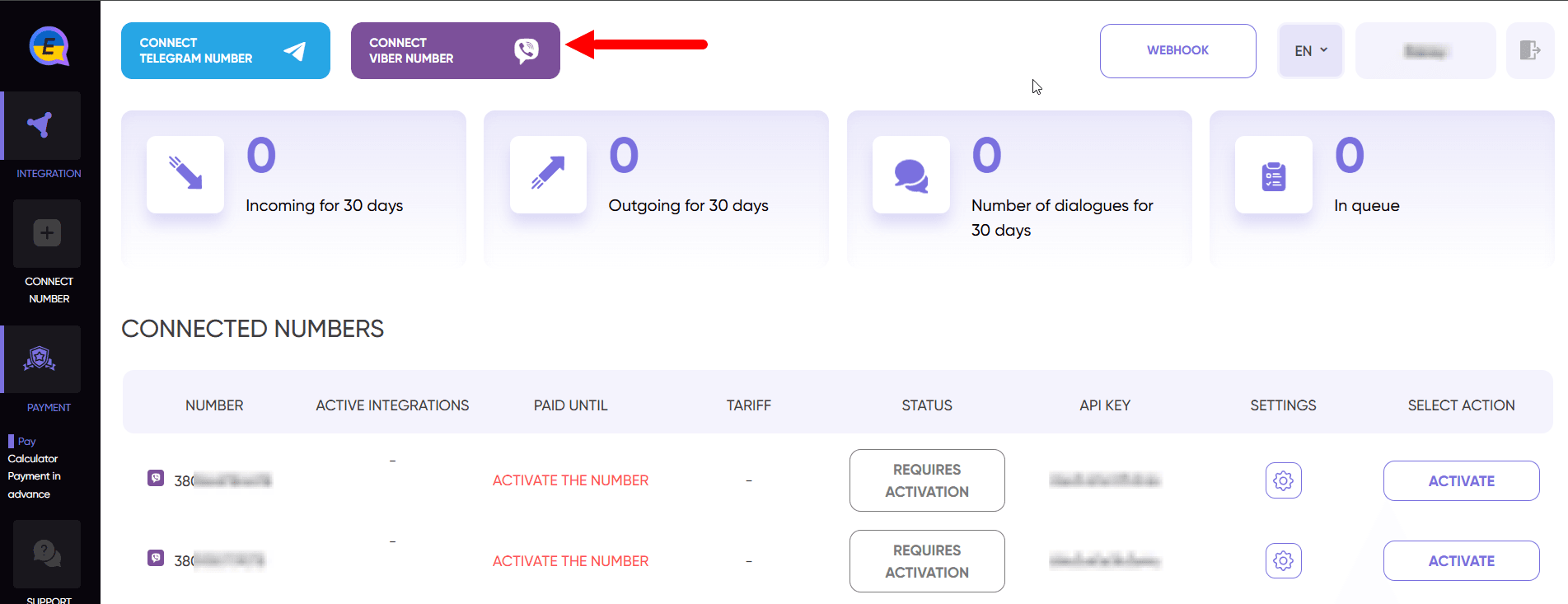Click the In queue clipboard icon
Screen dimensions: 1568x604
point(1274,175)
